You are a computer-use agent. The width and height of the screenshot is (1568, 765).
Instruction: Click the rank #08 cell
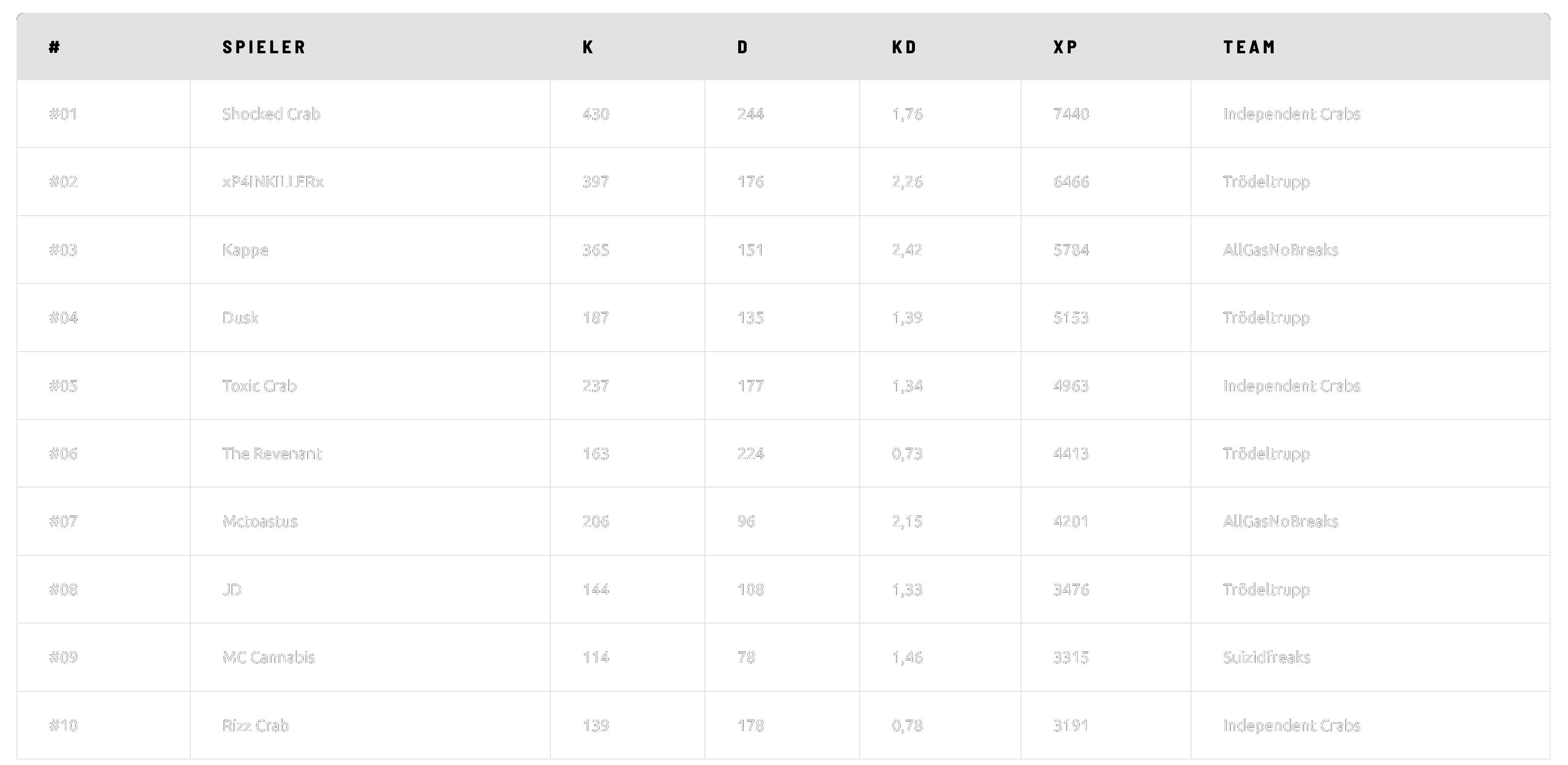point(63,589)
